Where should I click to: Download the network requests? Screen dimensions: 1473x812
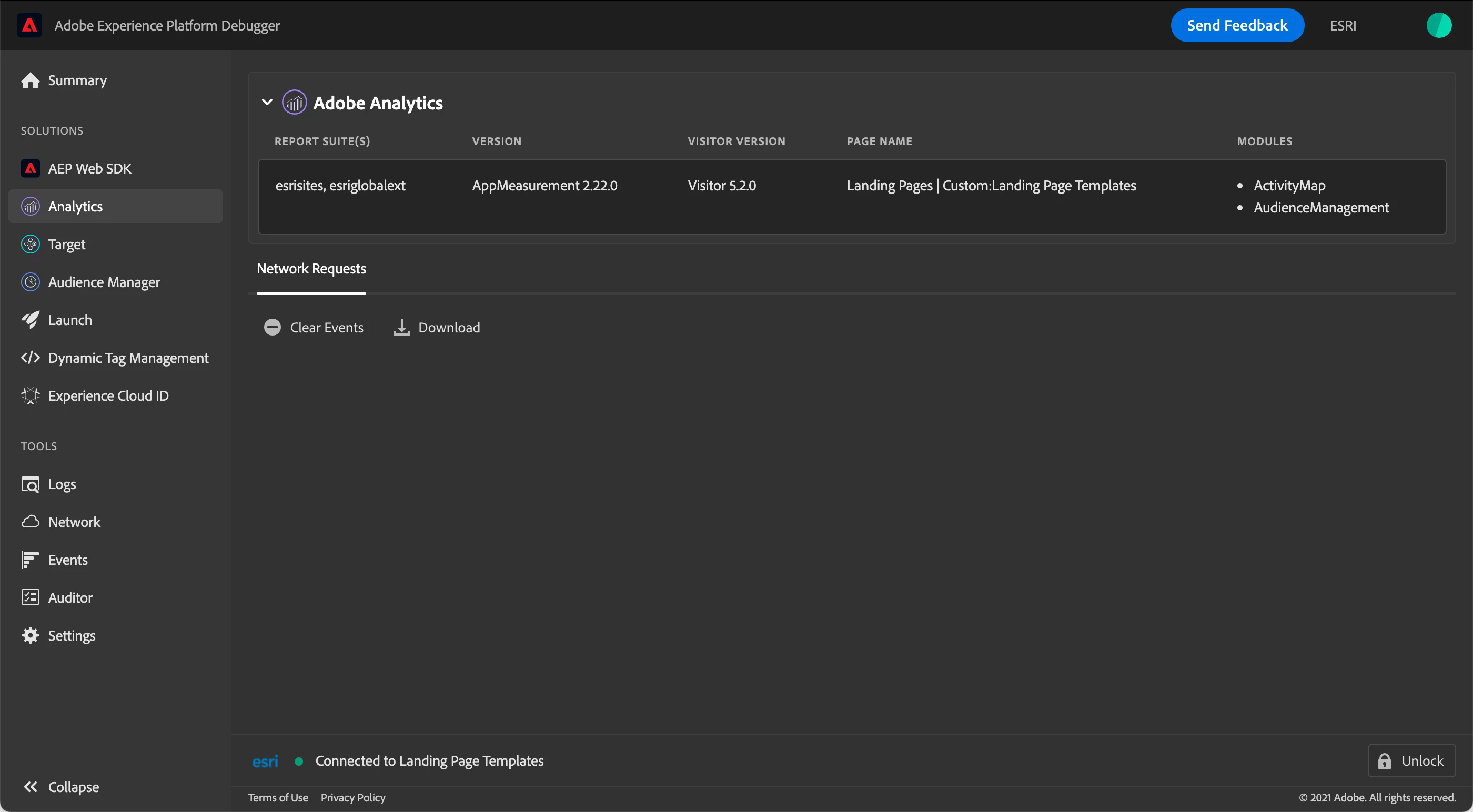[437, 327]
